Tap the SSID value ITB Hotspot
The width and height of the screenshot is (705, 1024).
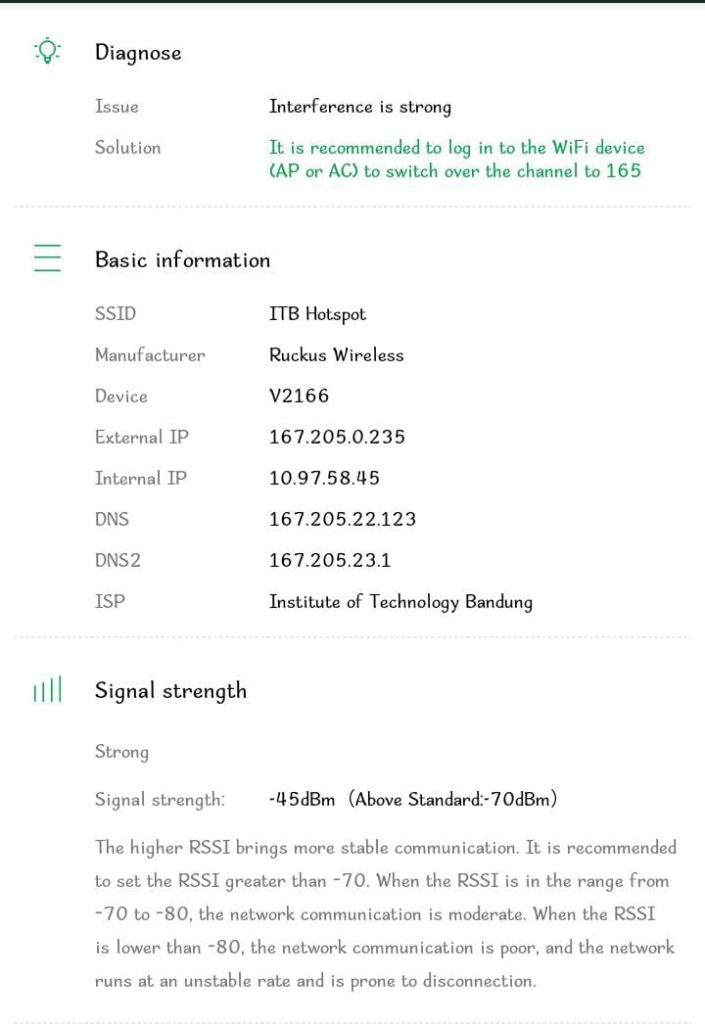[x=318, y=314]
